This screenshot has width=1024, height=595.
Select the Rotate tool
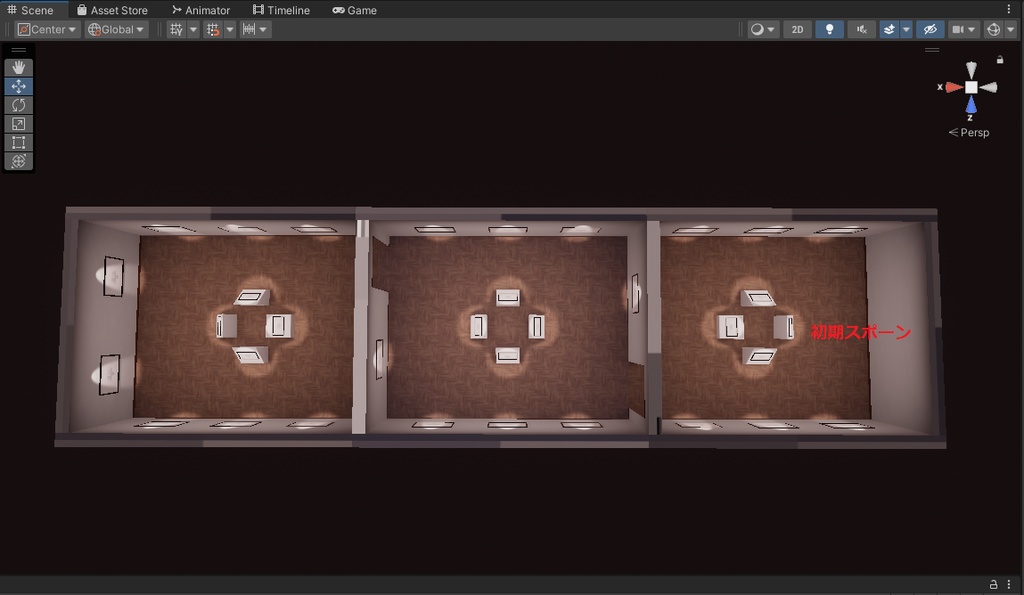tap(18, 105)
